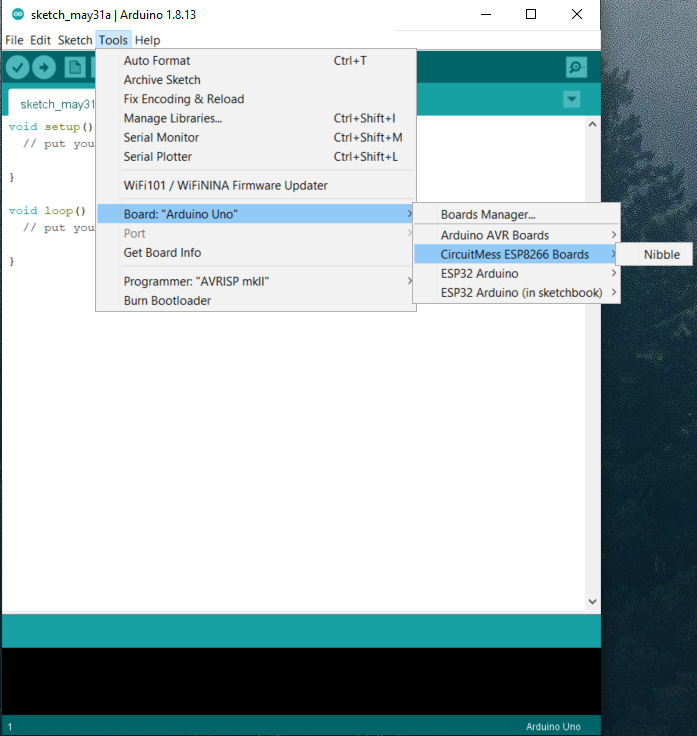Open the tab options dropdown arrow
Screen dimensions: 697x736
pyautogui.click(x=572, y=100)
